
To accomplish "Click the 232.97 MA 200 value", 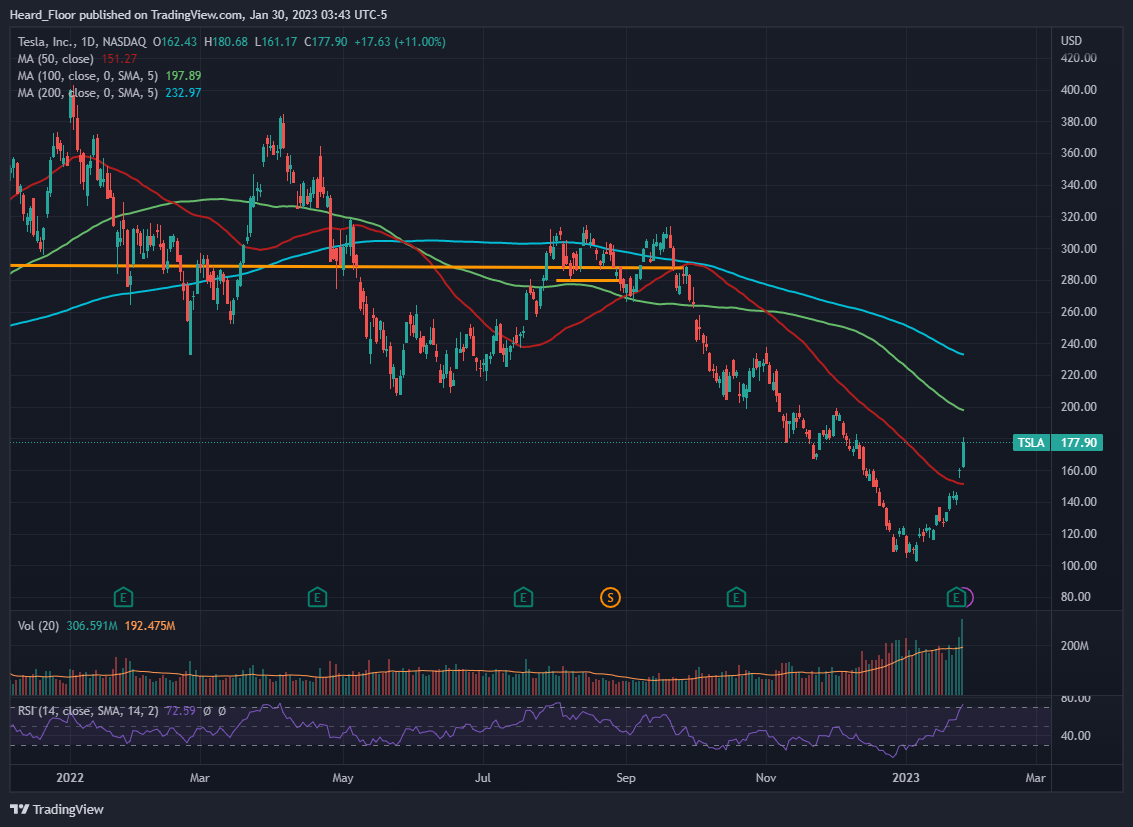I will click(184, 93).
